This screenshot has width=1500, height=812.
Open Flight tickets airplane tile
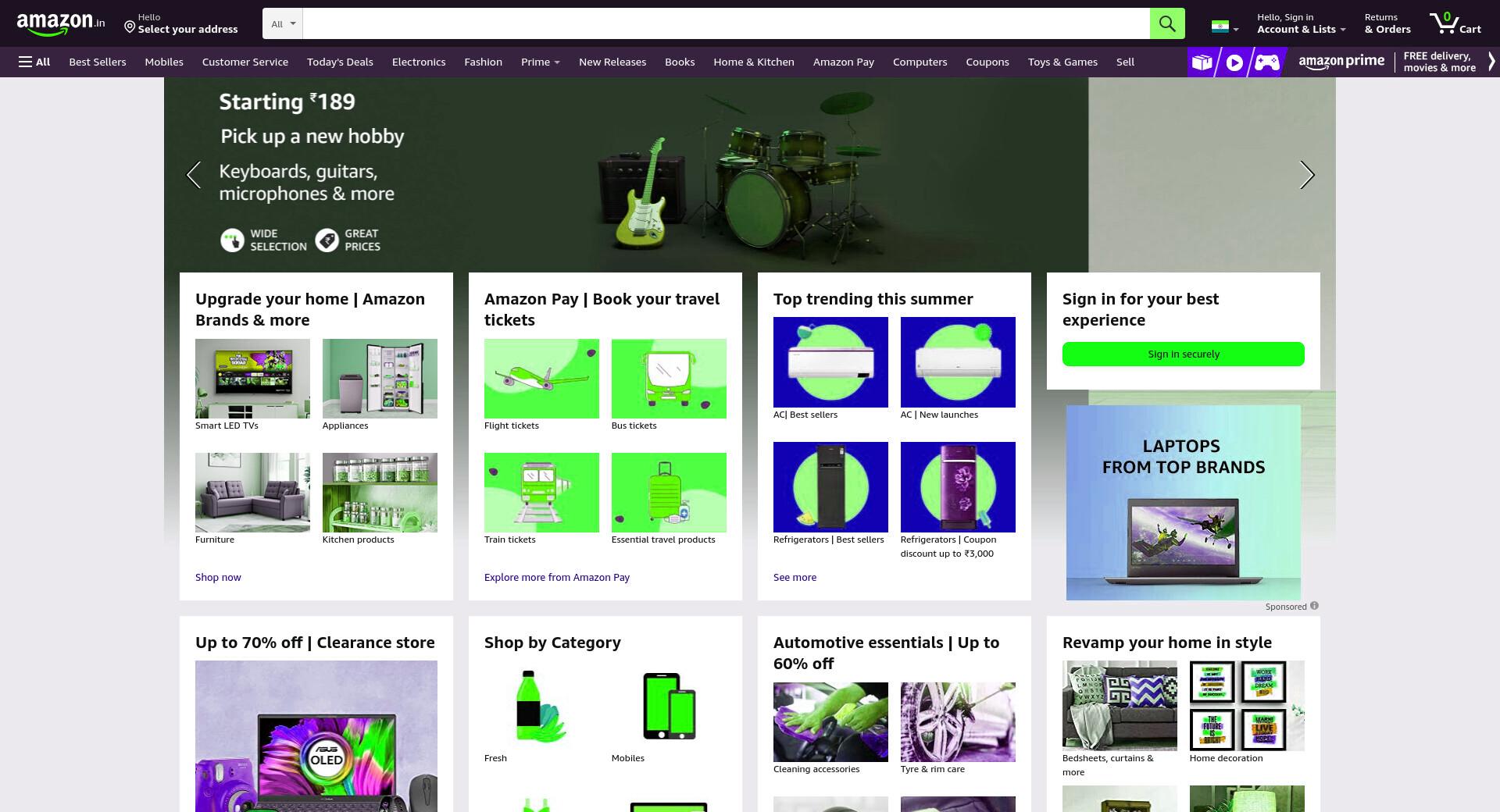pos(541,379)
